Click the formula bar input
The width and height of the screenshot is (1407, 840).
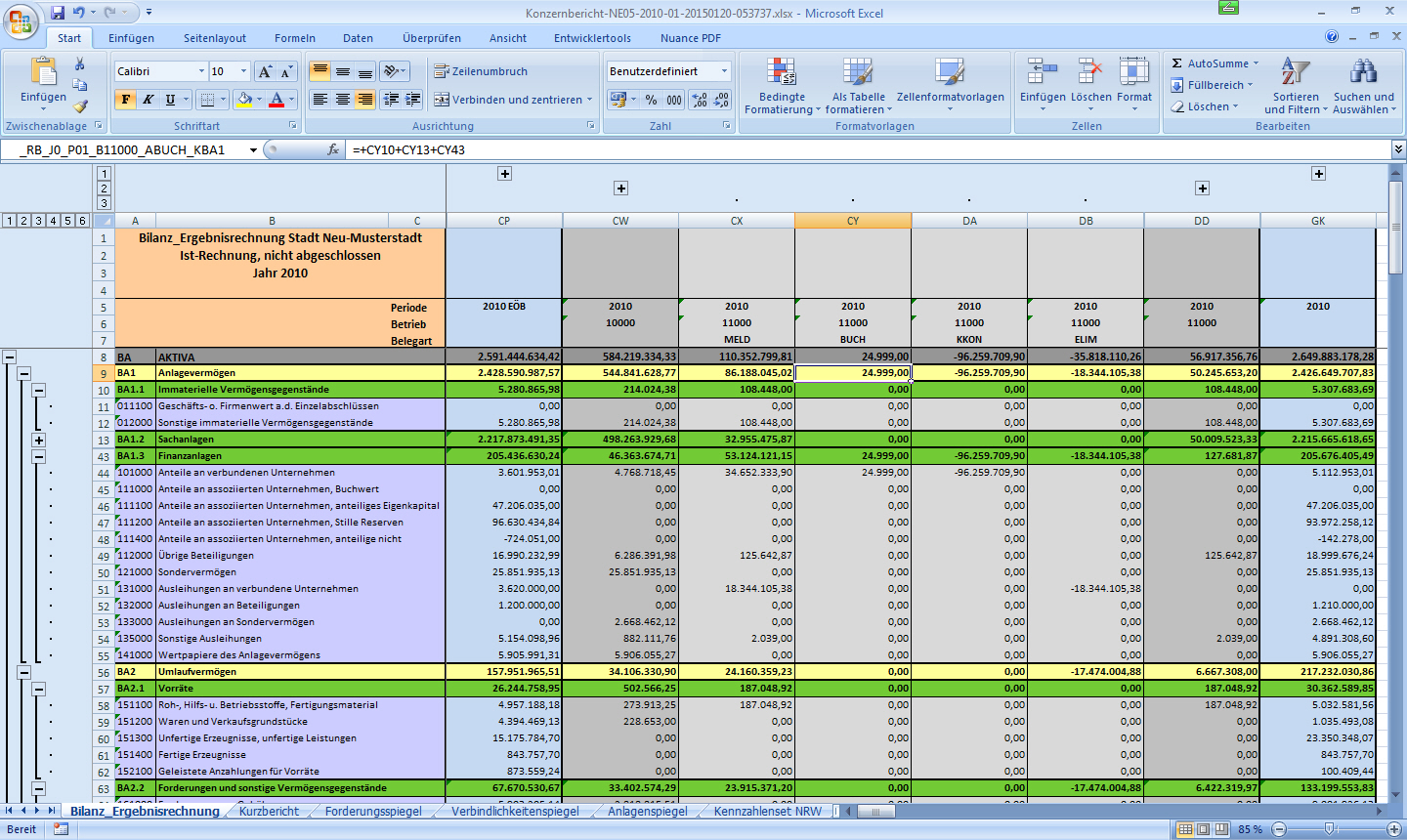pyautogui.click(x=868, y=149)
